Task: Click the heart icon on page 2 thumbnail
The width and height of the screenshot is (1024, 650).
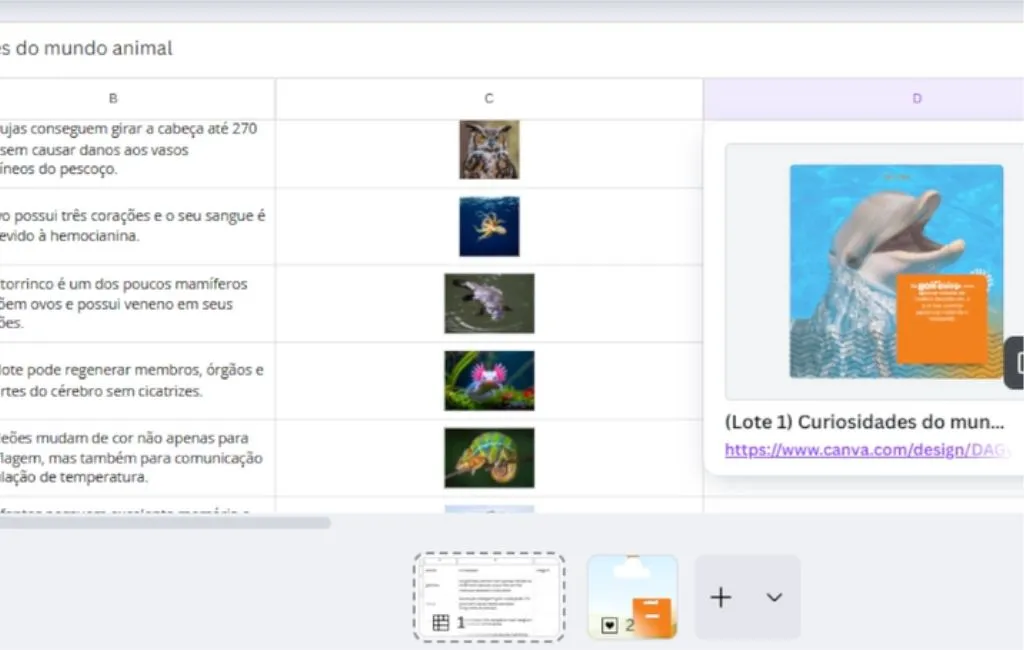Action: 609,625
